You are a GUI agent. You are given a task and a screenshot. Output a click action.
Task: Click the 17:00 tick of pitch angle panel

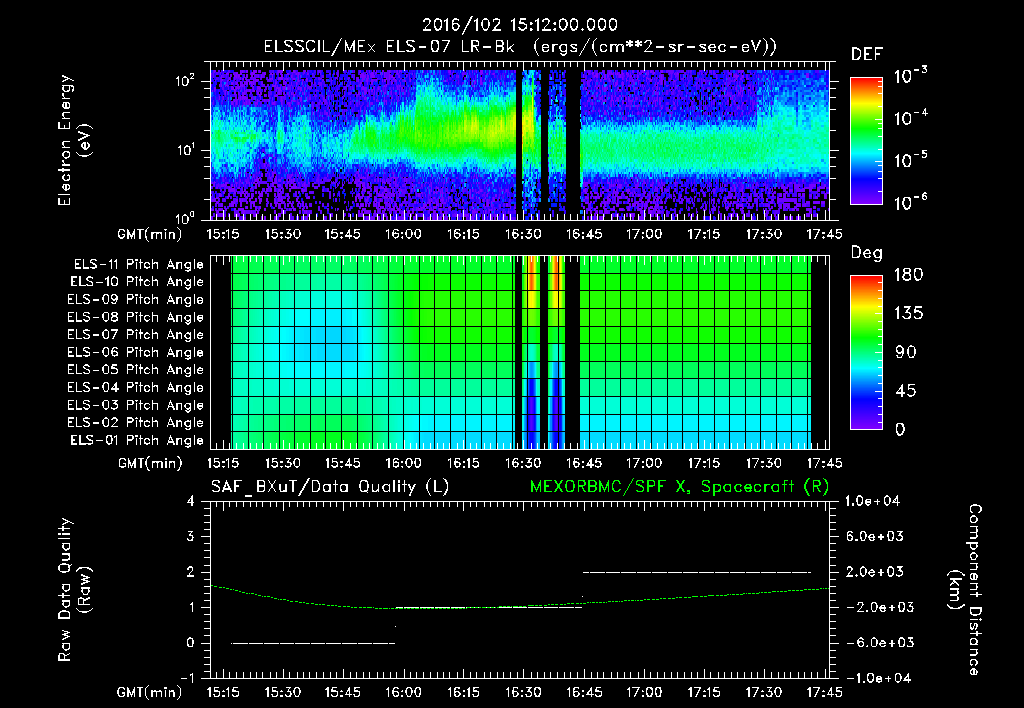[x=643, y=463]
